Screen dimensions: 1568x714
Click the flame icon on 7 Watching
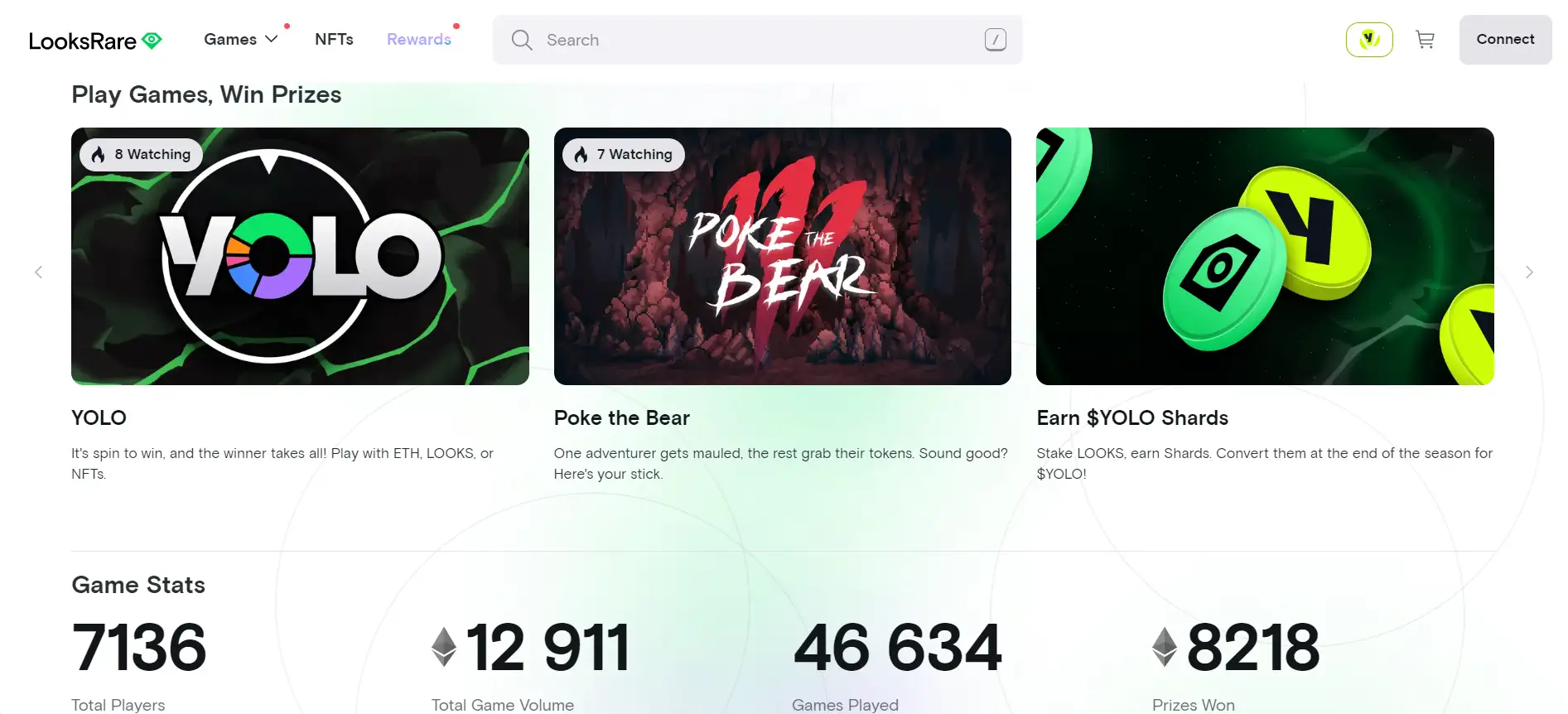click(x=581, y=155)
